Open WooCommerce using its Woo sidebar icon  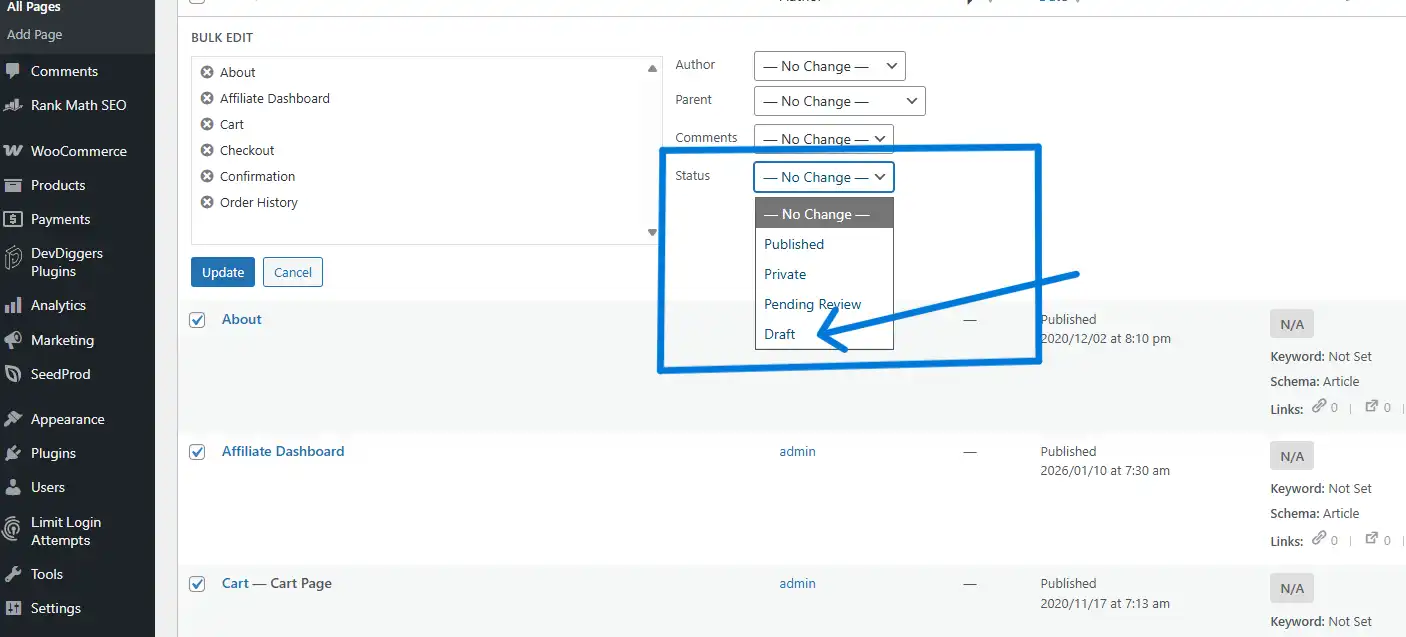13,151
